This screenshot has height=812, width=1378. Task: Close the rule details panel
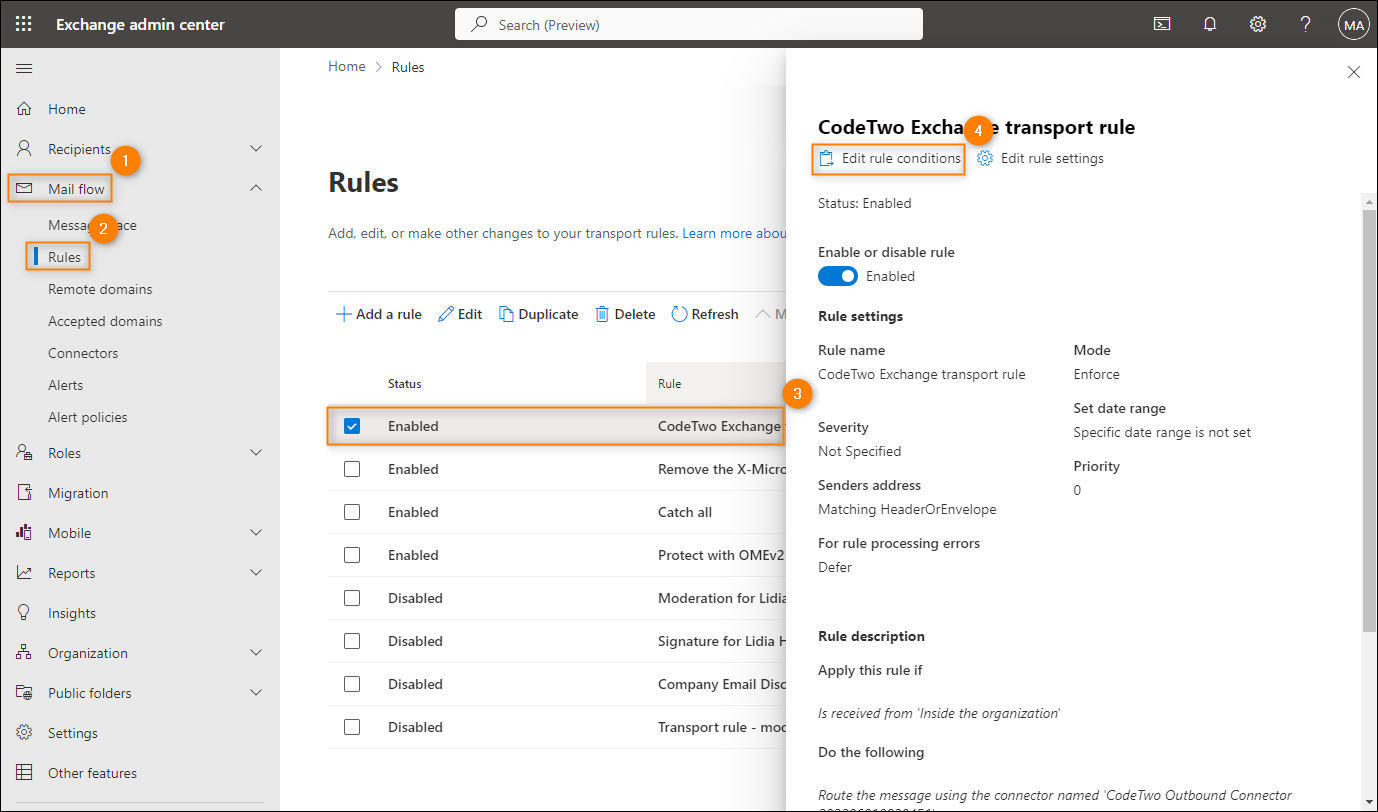coord(1354,72)
